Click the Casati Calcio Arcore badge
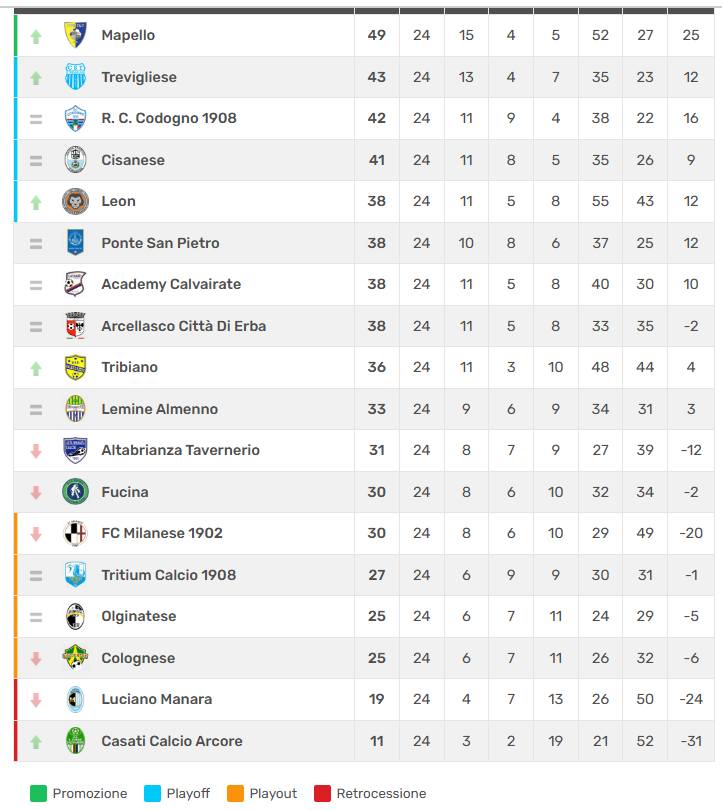 [75, 741]
